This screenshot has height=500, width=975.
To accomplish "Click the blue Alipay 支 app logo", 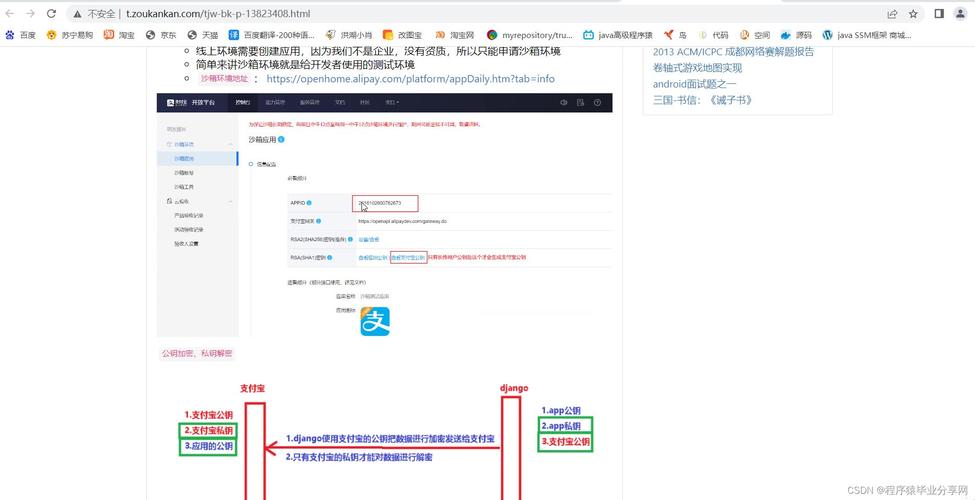I will [x=375, y=322].
